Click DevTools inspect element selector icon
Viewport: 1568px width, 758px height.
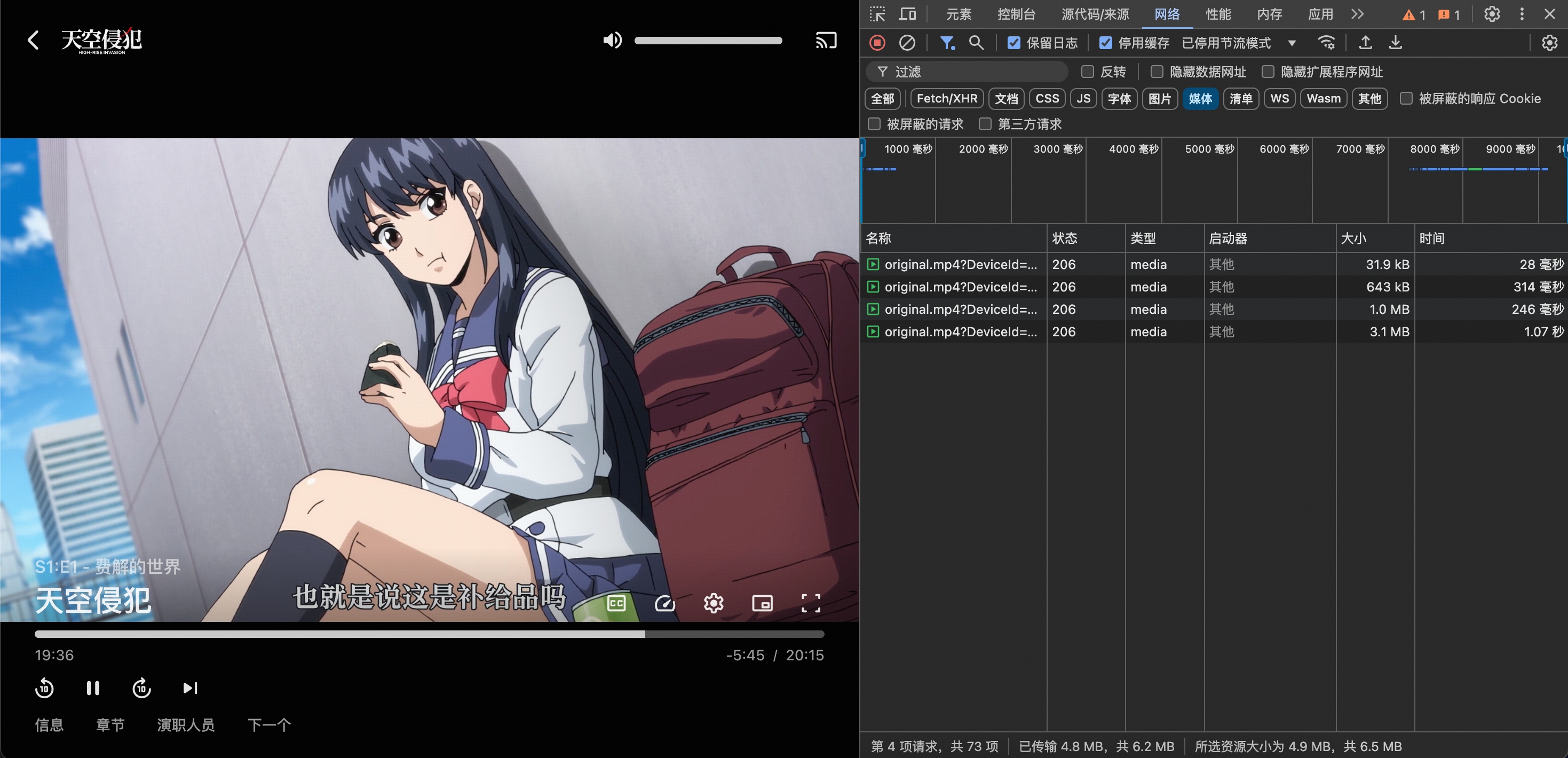pos(877,14)
